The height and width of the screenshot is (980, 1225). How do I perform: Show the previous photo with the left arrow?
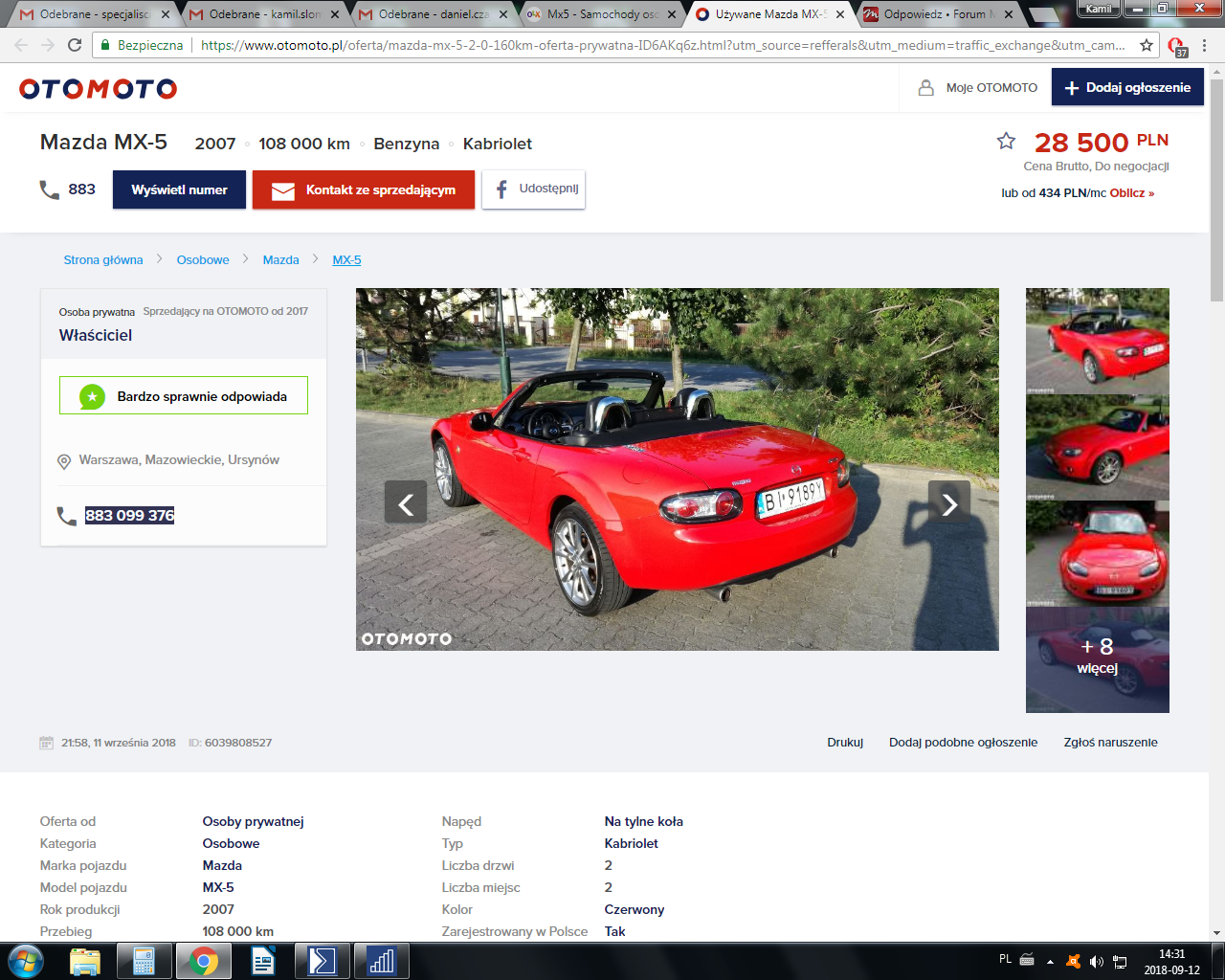406,502
